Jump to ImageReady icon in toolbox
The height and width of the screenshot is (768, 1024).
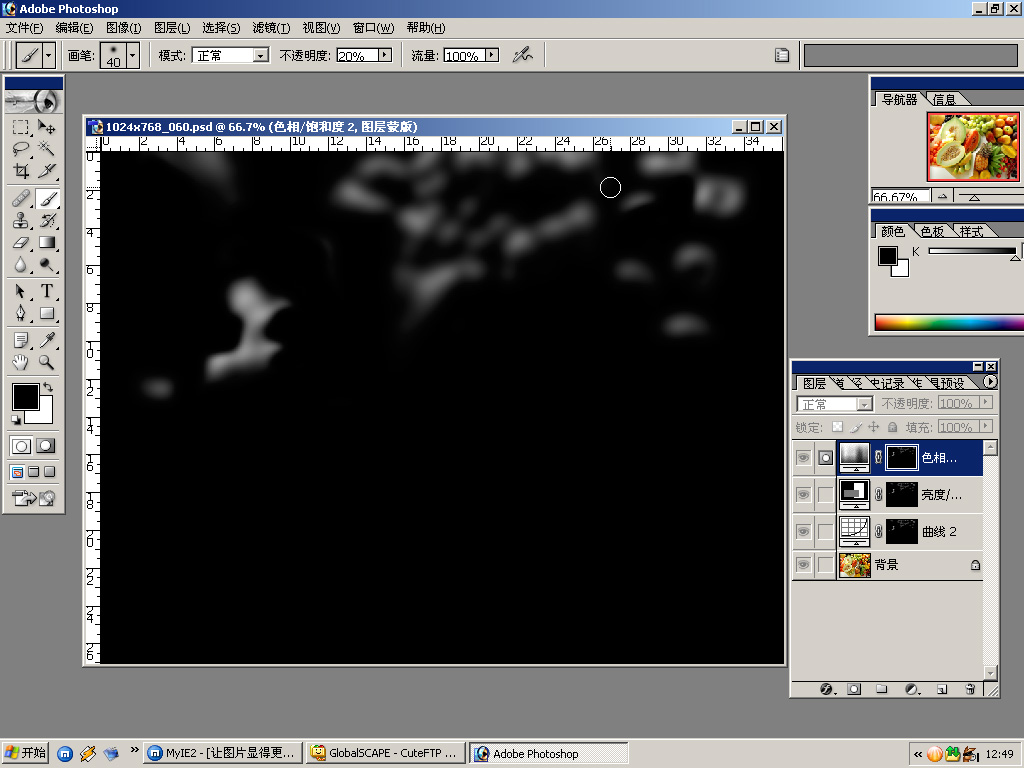pos(33,498)
